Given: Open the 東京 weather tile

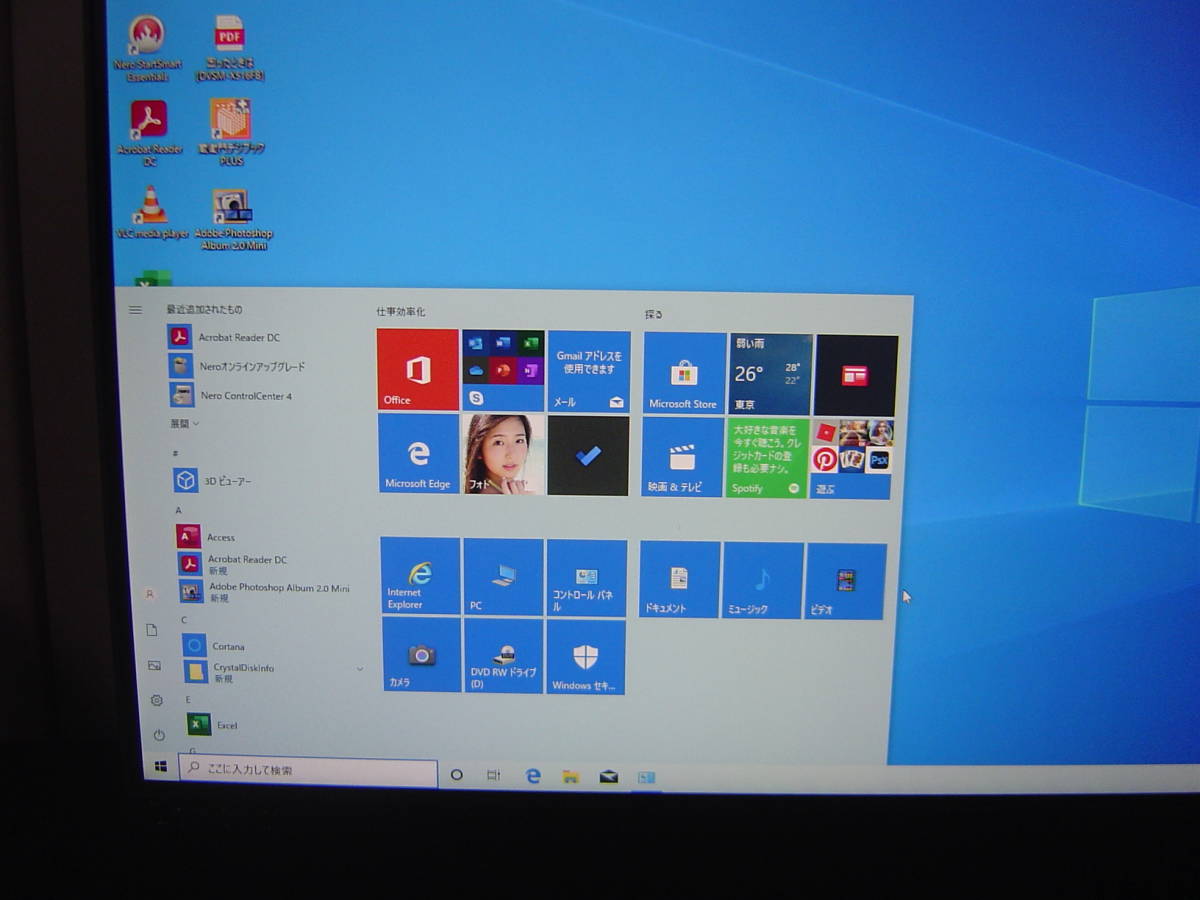Looking at the screenshot, I should (x=770, y=374).
